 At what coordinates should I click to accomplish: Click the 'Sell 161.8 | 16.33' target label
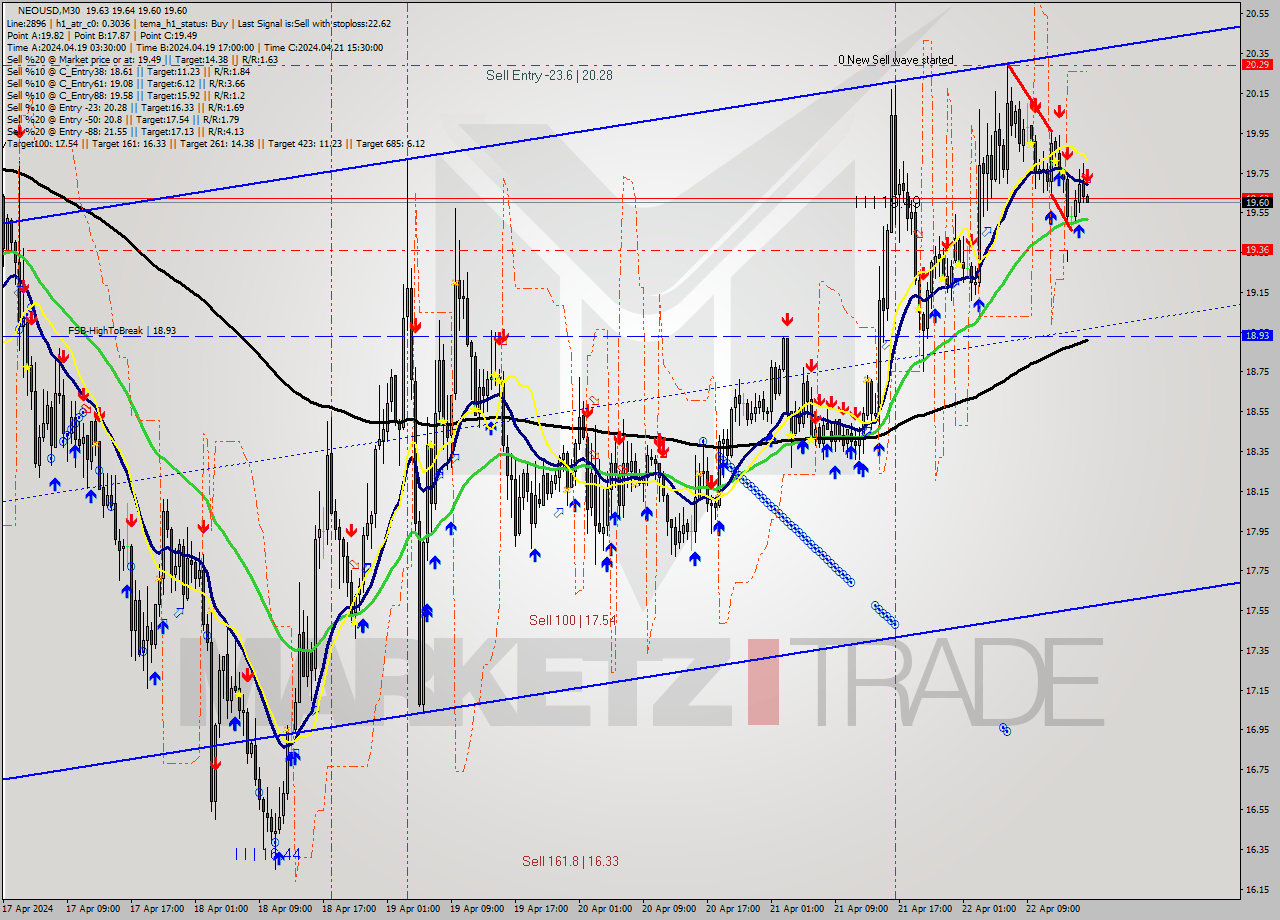pyautogui.click(x=569, y=861)
